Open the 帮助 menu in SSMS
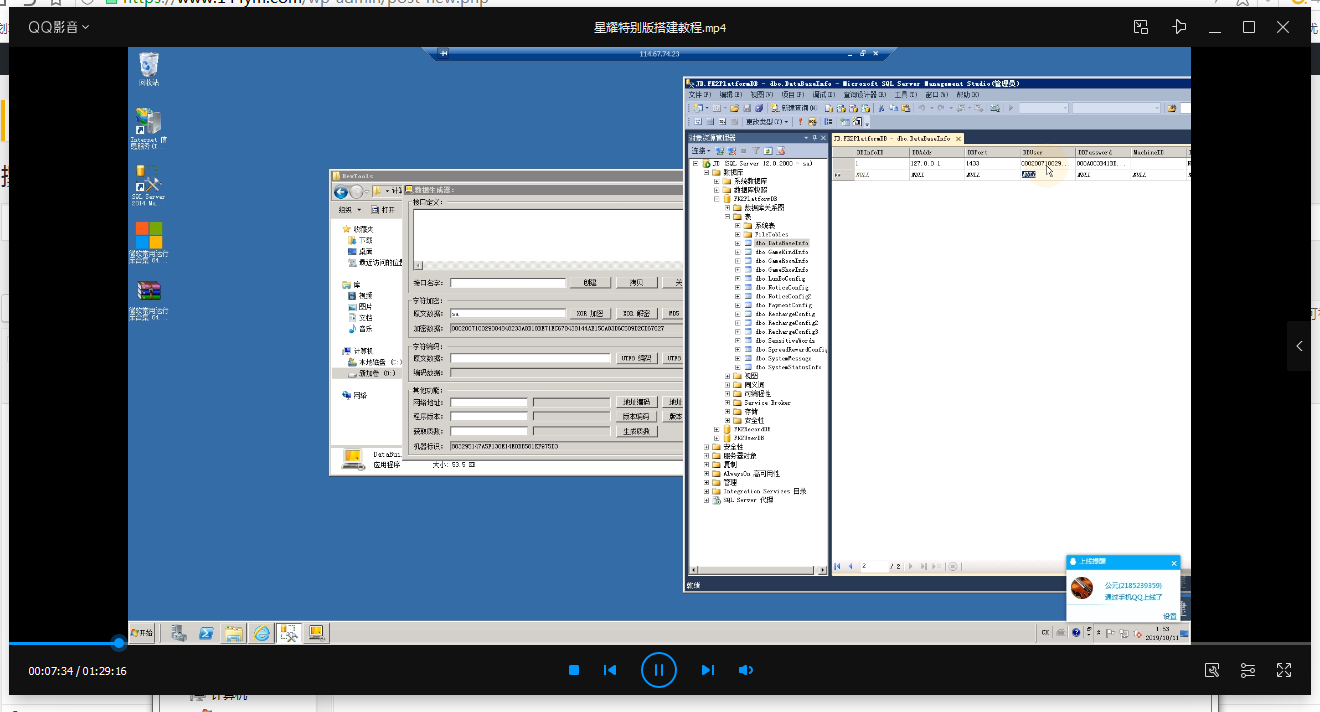The height and width of the screenshot is (712, 1320). 967,94
